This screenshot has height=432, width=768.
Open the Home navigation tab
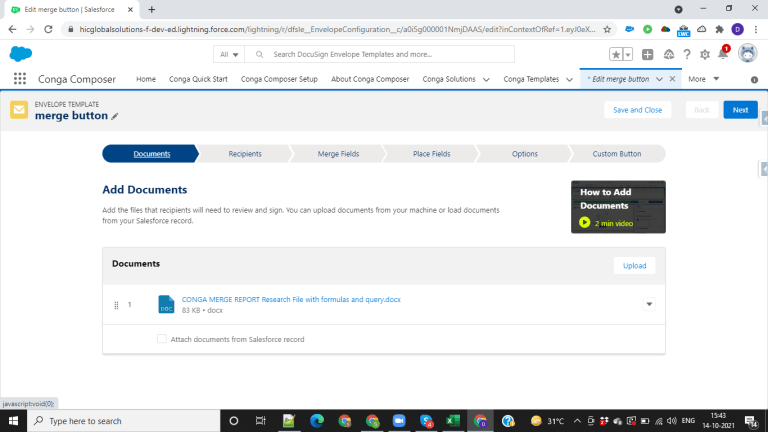coord(145,79)
